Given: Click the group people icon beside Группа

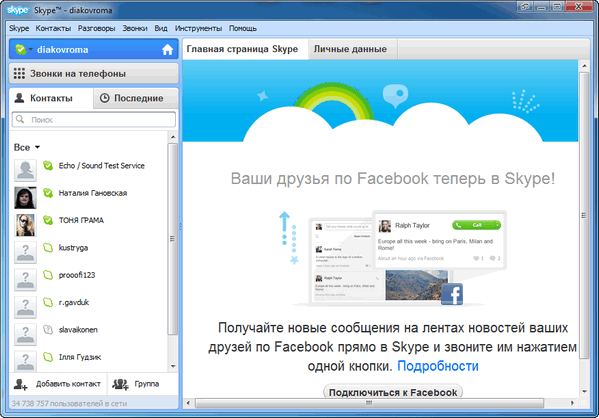Looking at the screenshot, I should point(120,384).
